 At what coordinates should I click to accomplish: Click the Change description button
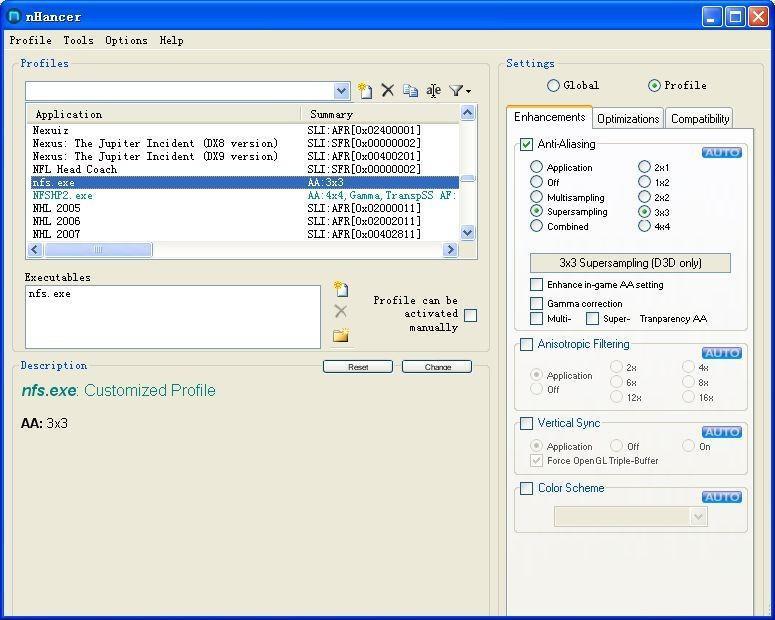[437, 367]
